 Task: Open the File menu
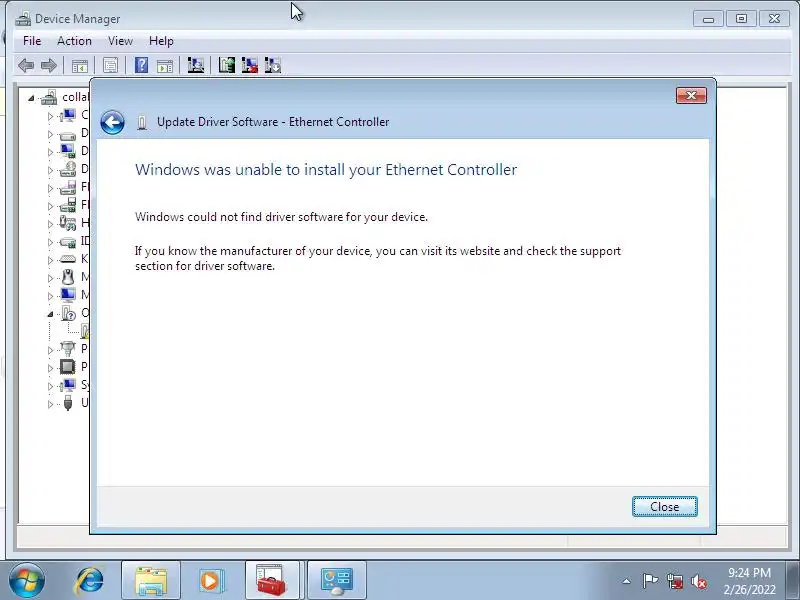tap(32, 41)
